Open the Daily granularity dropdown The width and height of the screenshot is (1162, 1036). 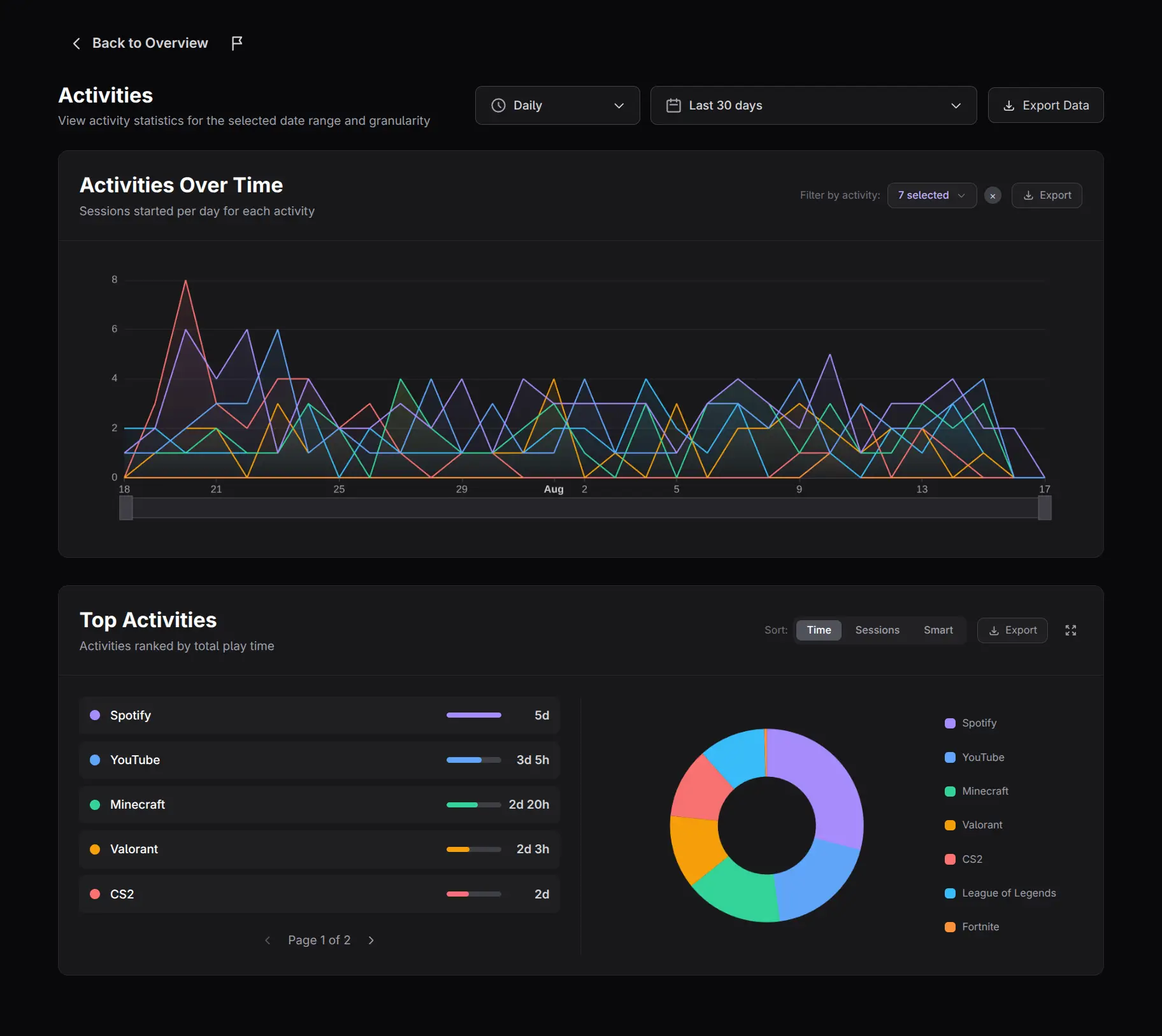pos(557,105)
